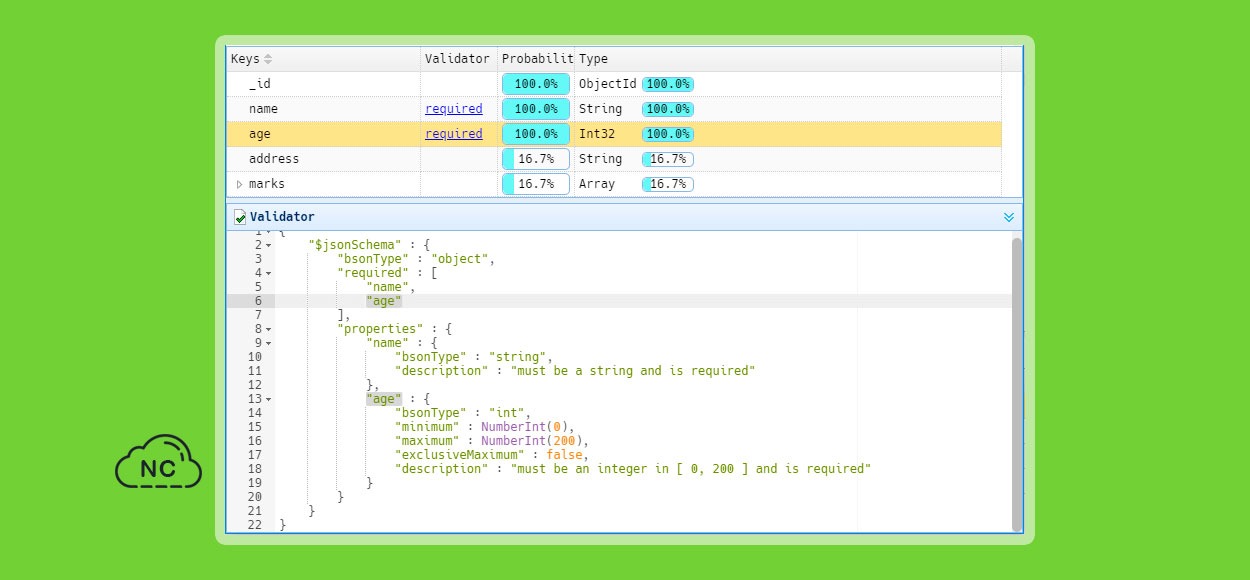The height and width of the screenshot is (580, 1250).
Task: Click the String type cell for address
Action: (x=600, y=159)
